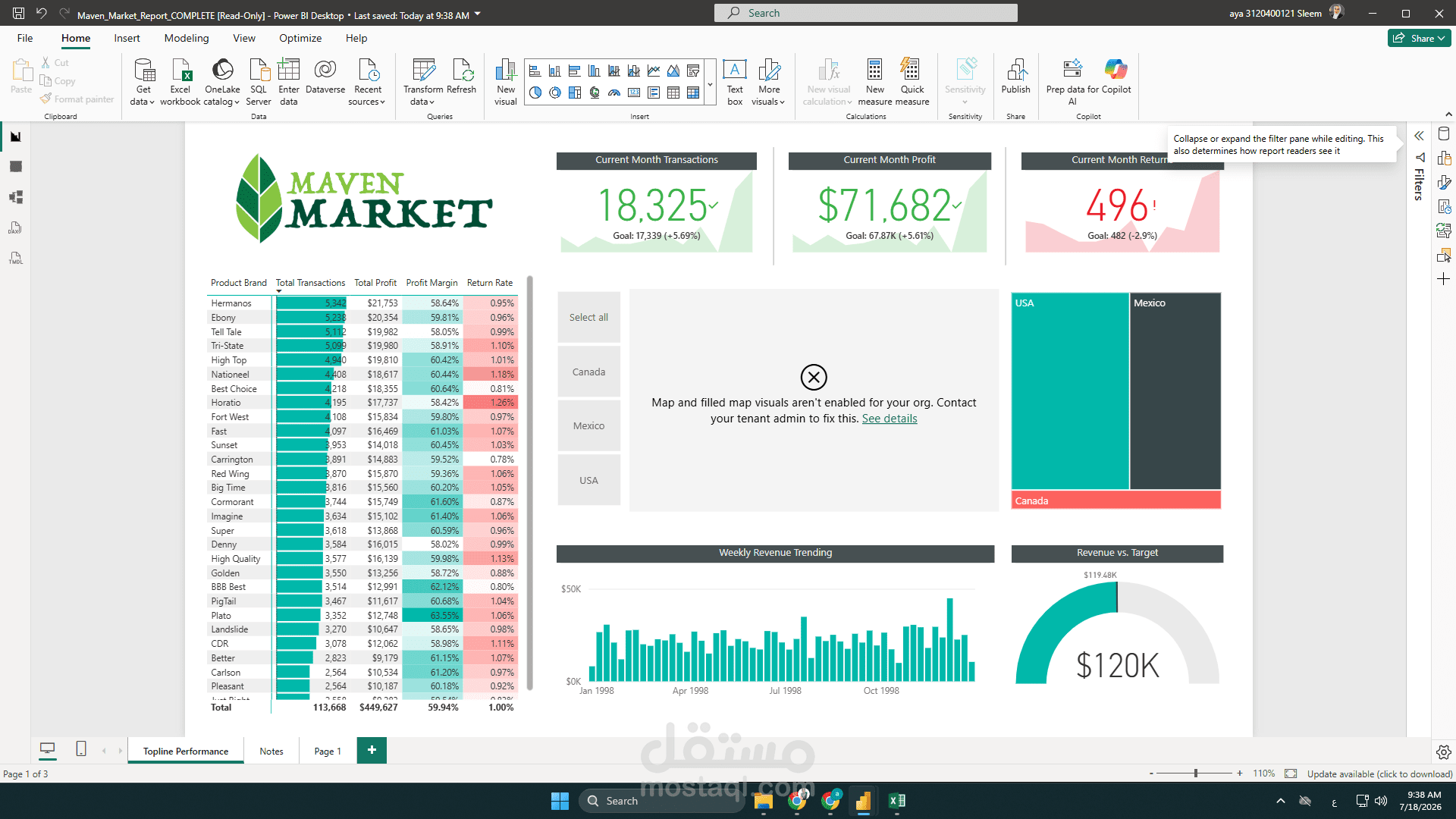Open the View ribbon tab
1456x819 pixels.
(244, 38)
